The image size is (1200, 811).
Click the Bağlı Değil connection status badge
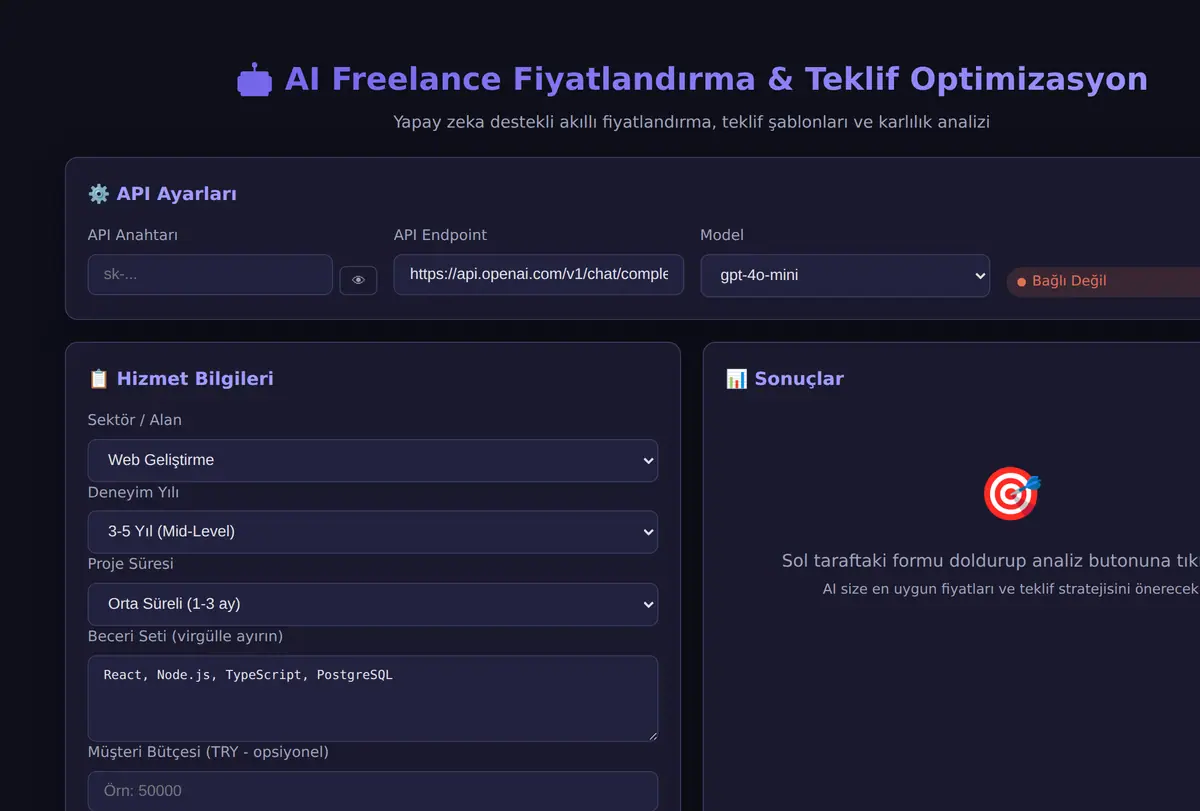coord(1103,281)
